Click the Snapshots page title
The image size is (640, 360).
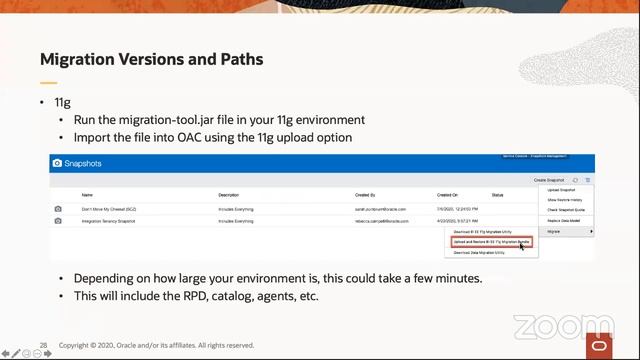pyautogui.click(x=83, y=164)
